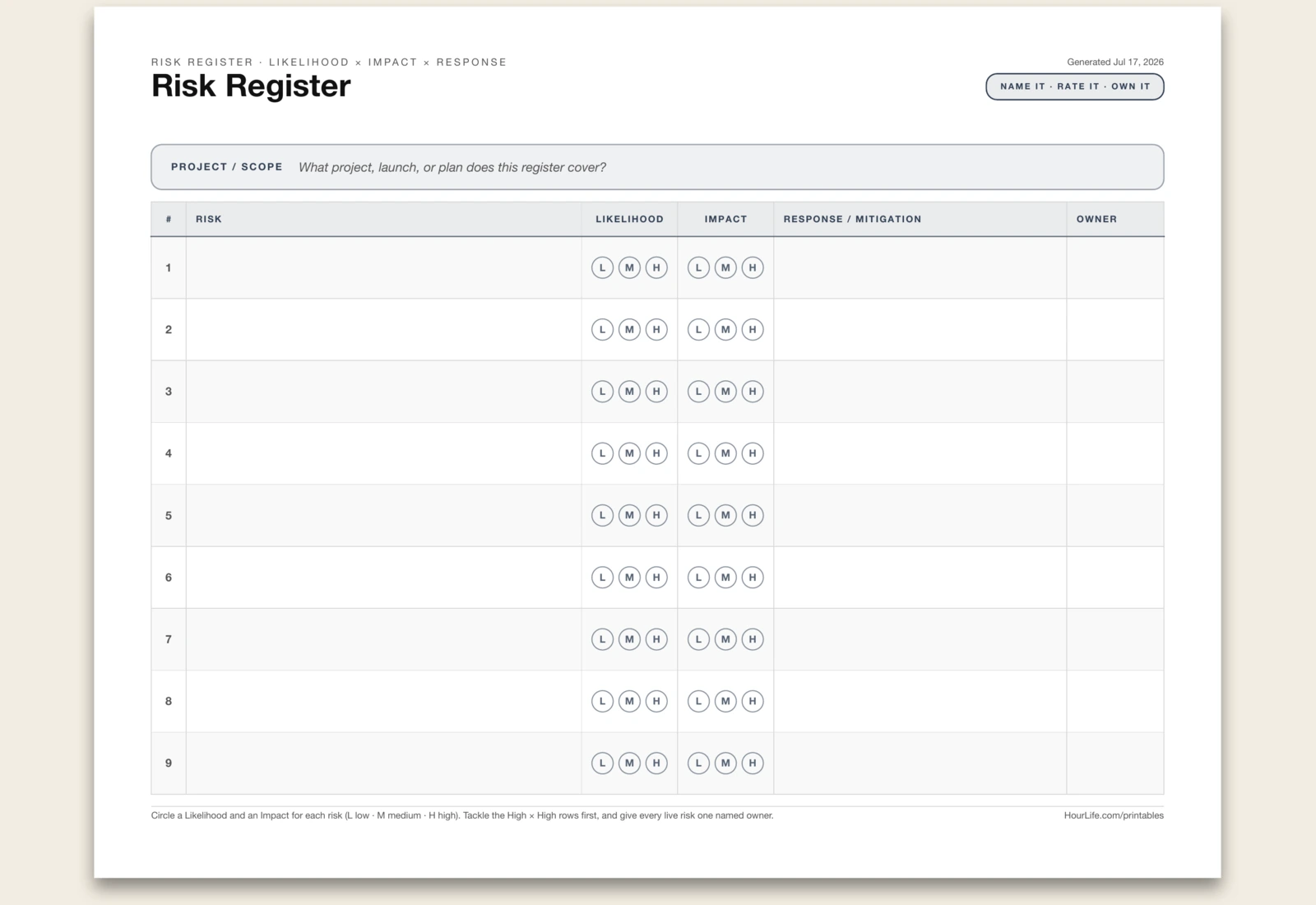Choose Likelihood L for risk 9
The width and height of the screenshot is (1316, 905).
coord(602,763)
